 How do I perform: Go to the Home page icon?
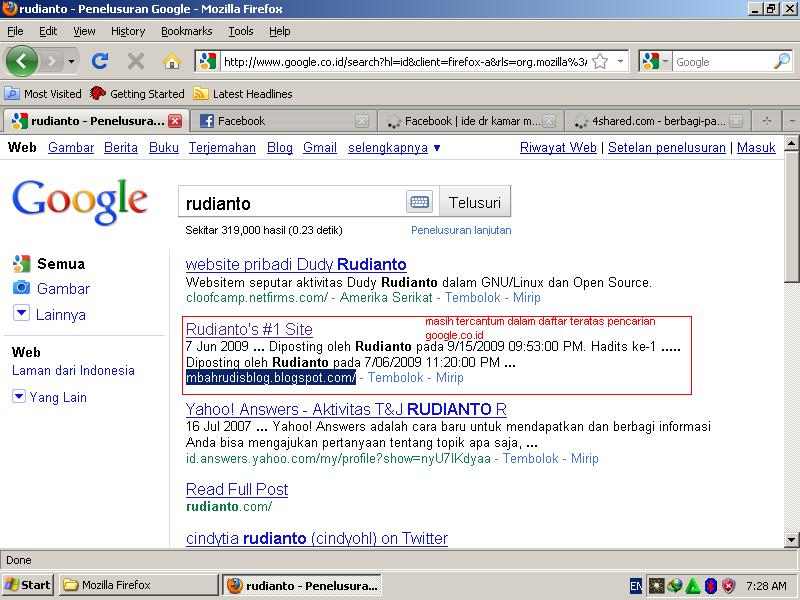172,62
